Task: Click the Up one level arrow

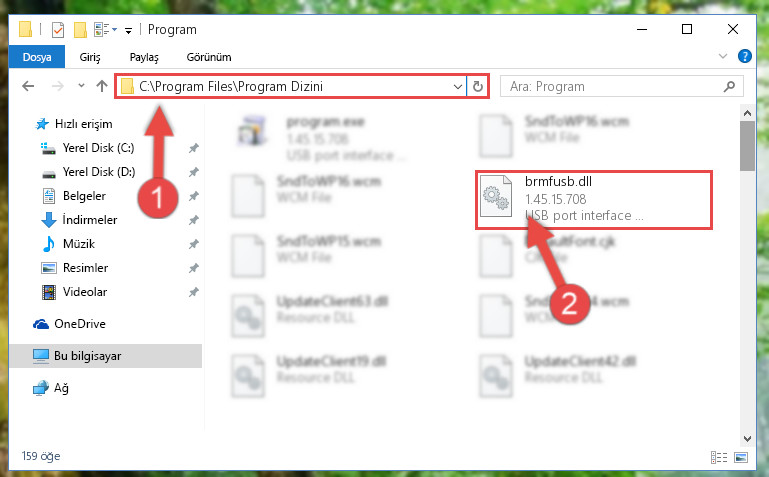Action: 102,86
